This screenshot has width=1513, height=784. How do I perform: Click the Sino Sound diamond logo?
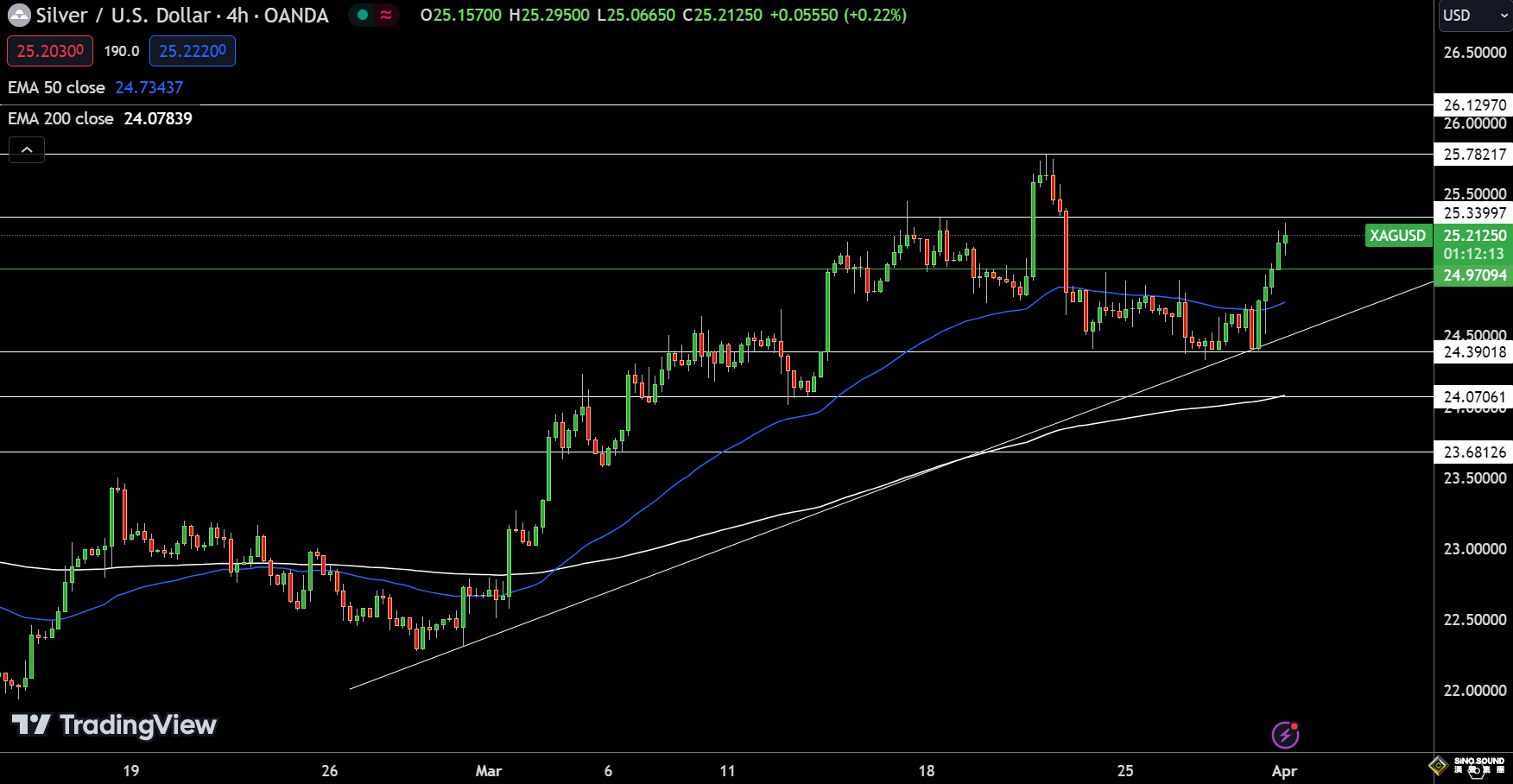1438,765
